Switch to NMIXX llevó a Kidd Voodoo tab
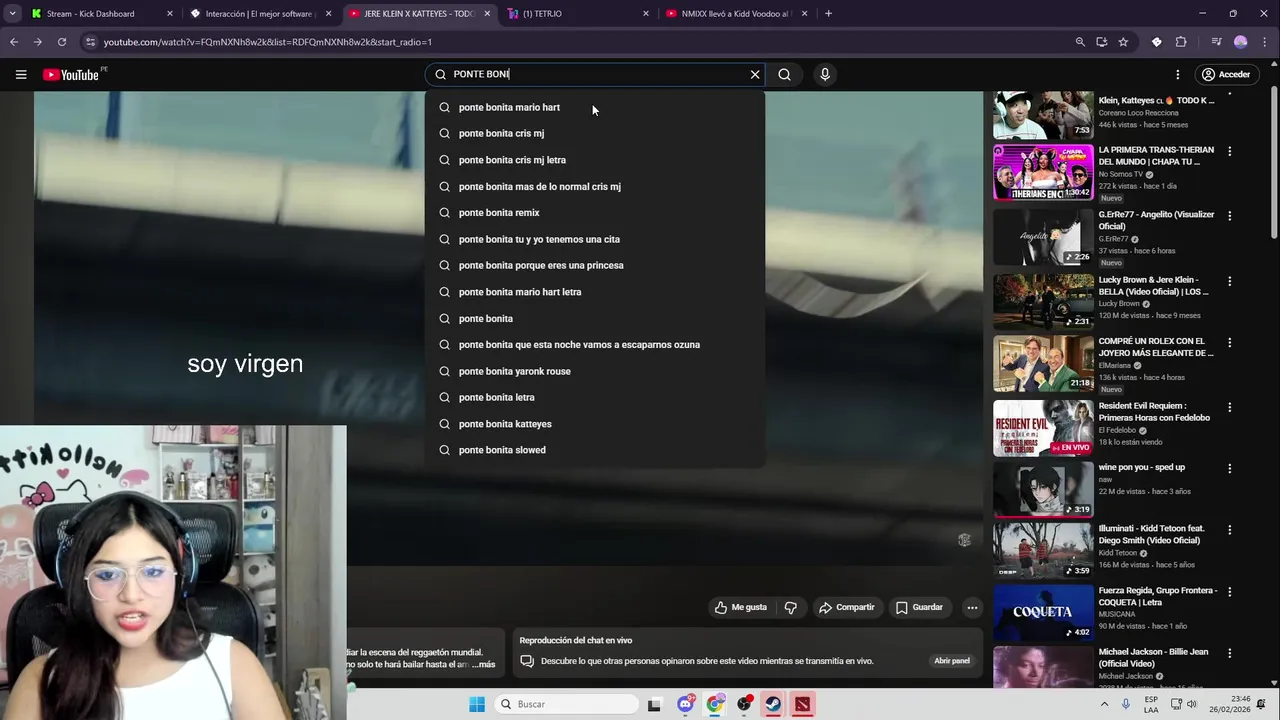Viewport: 1280px width, 720px height. point(735,14)
